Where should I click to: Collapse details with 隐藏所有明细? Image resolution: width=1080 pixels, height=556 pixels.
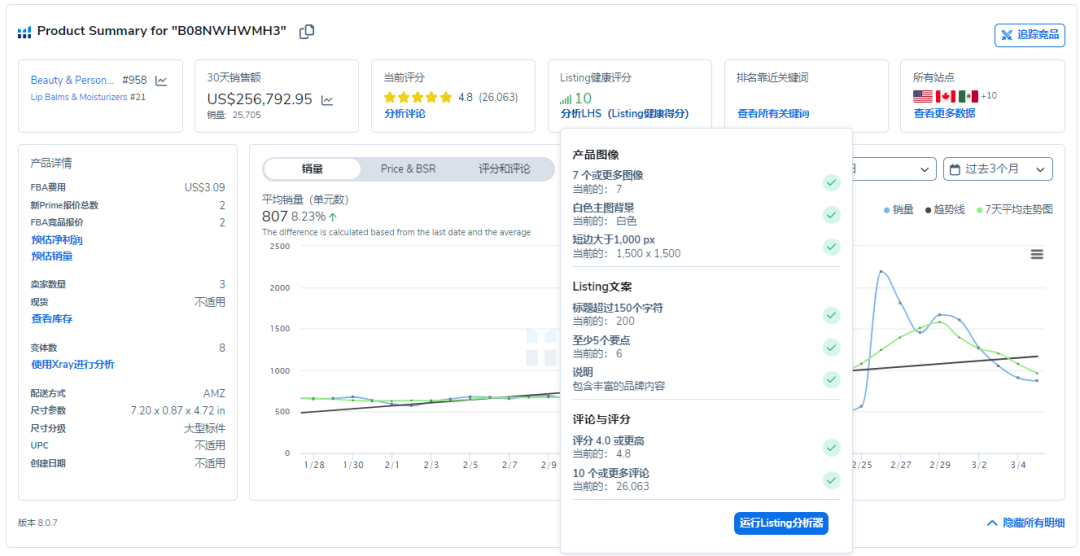coord(1026,523)
